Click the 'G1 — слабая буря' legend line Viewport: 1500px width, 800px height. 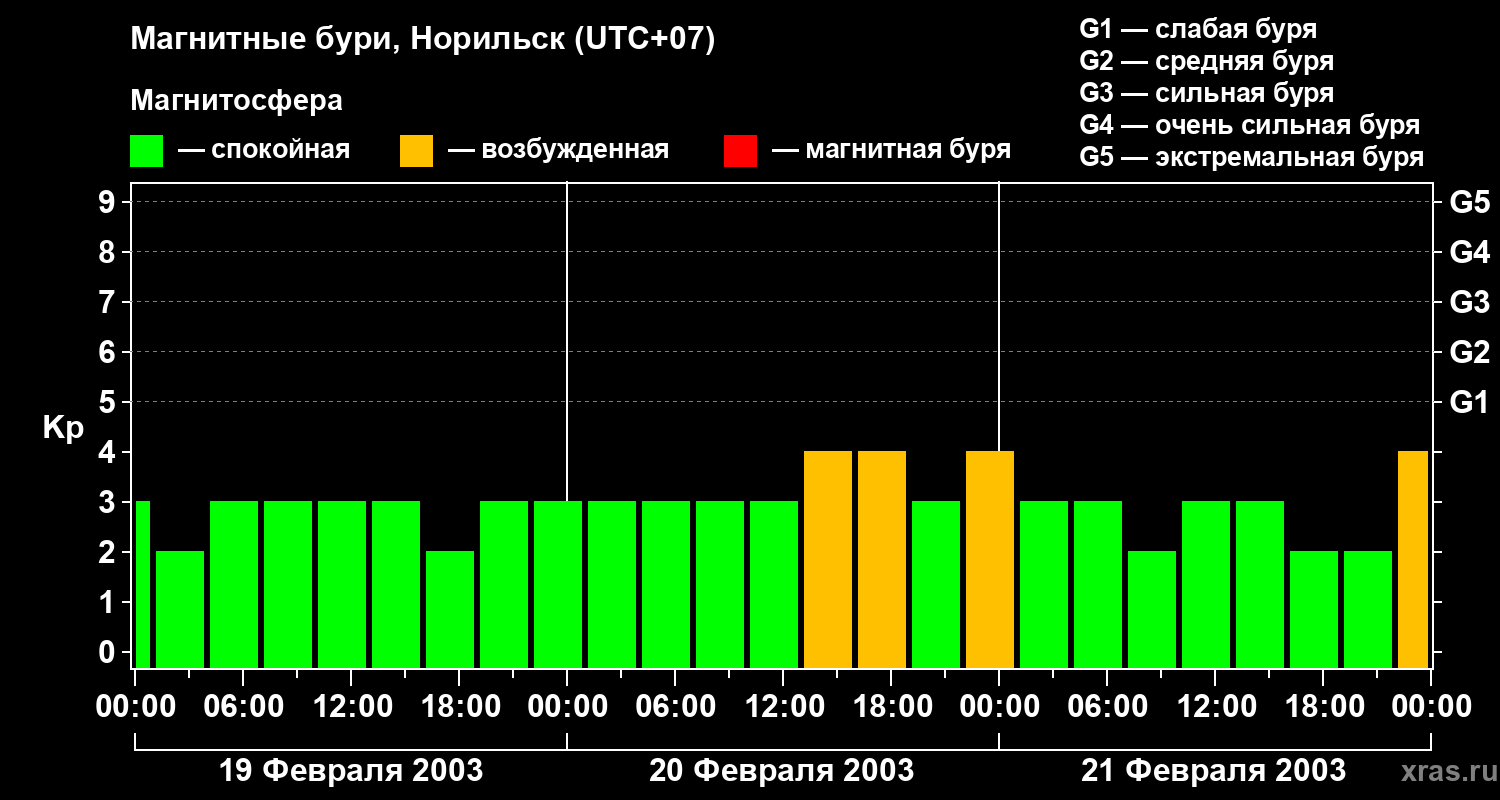(1198, 29)
